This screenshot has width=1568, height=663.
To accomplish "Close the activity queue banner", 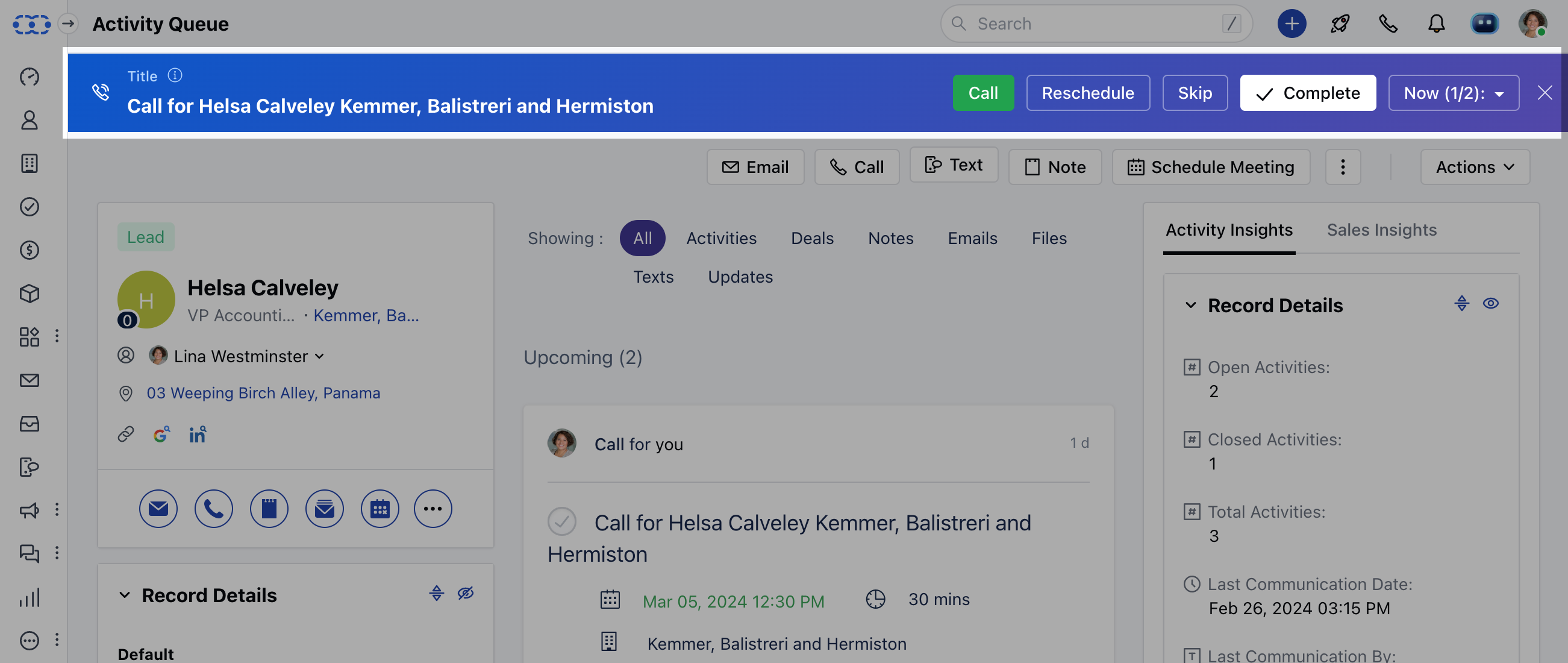I will pos(1545,93).
